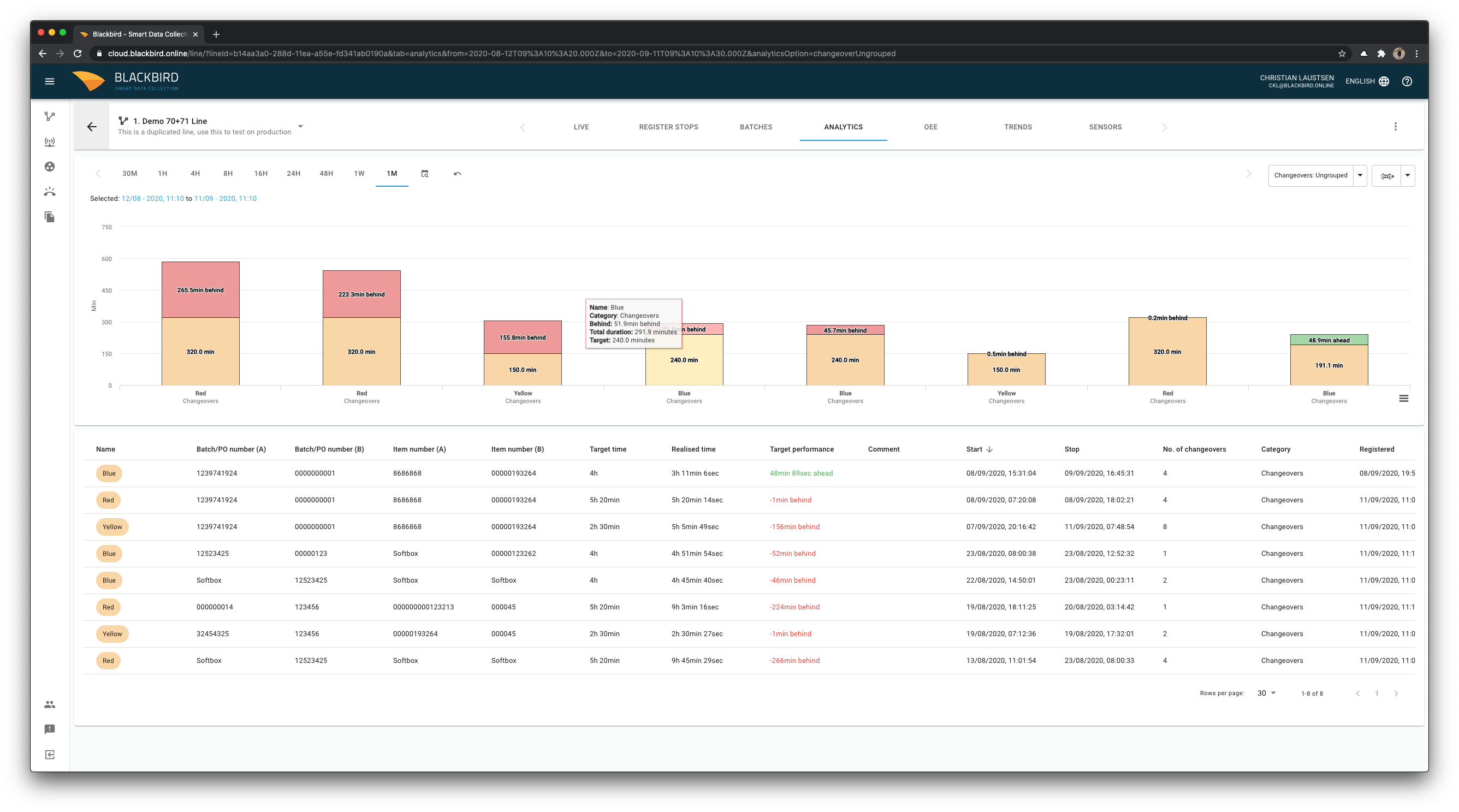The image size is (1459, 812).
Task: Click the logout sidebar icon
Action: pos(50,754)
